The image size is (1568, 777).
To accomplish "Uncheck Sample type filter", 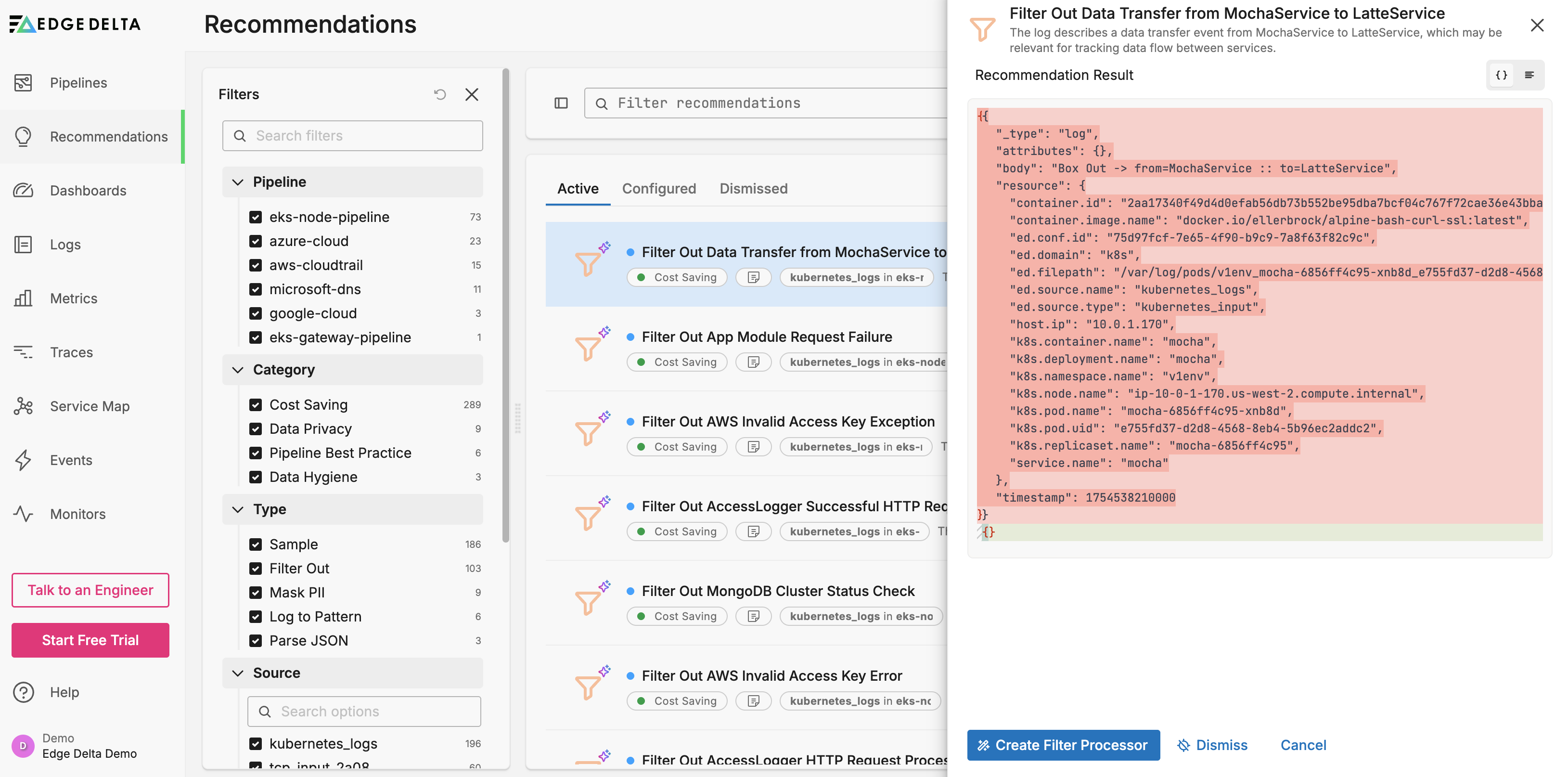I will coord(256,545).
